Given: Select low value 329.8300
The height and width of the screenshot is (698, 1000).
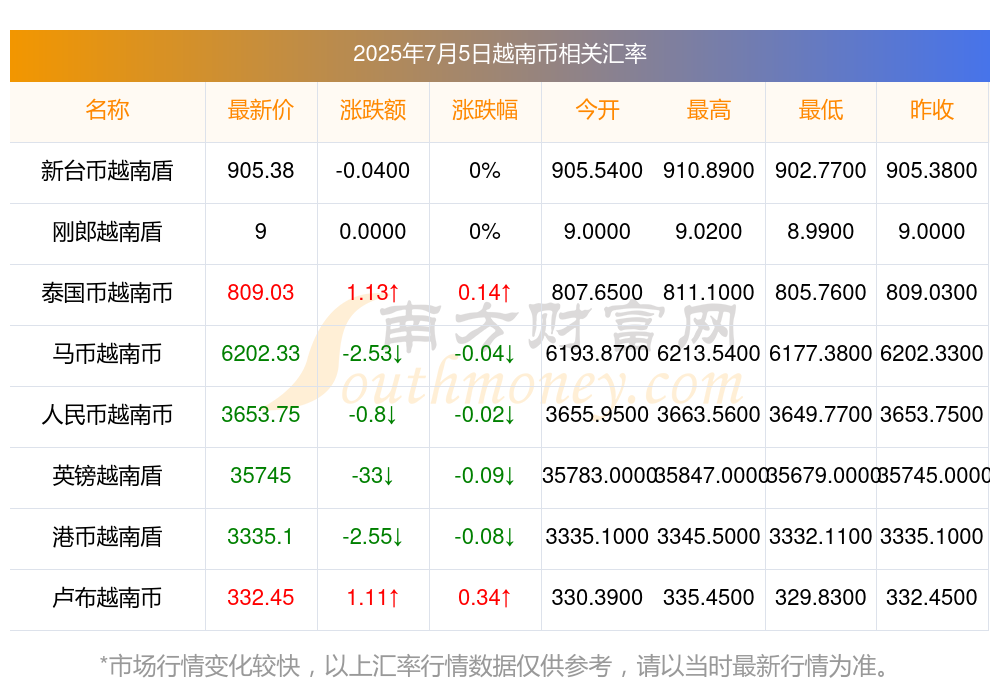Looking at the screenshot, I should pos(821,598).
